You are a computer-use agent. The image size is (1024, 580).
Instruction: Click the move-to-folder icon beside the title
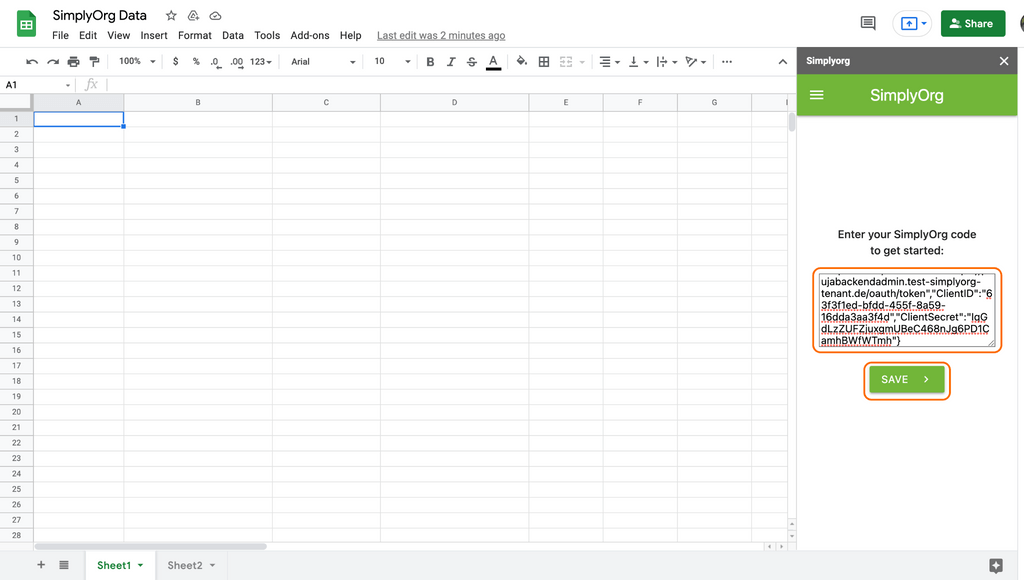[193, 16]
